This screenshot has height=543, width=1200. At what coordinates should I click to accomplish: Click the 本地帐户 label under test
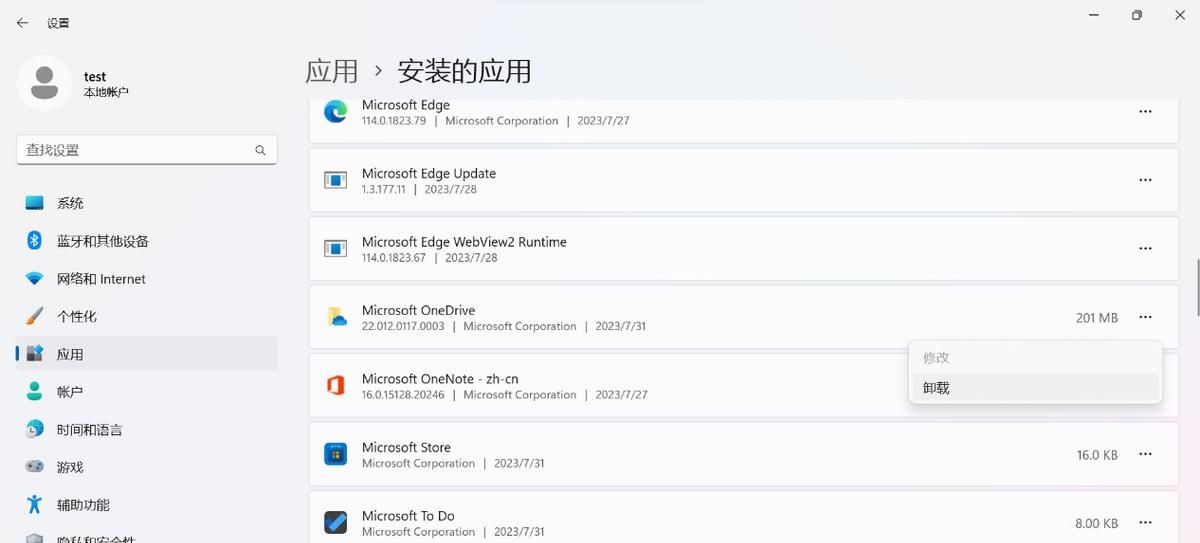coord(106,92)
